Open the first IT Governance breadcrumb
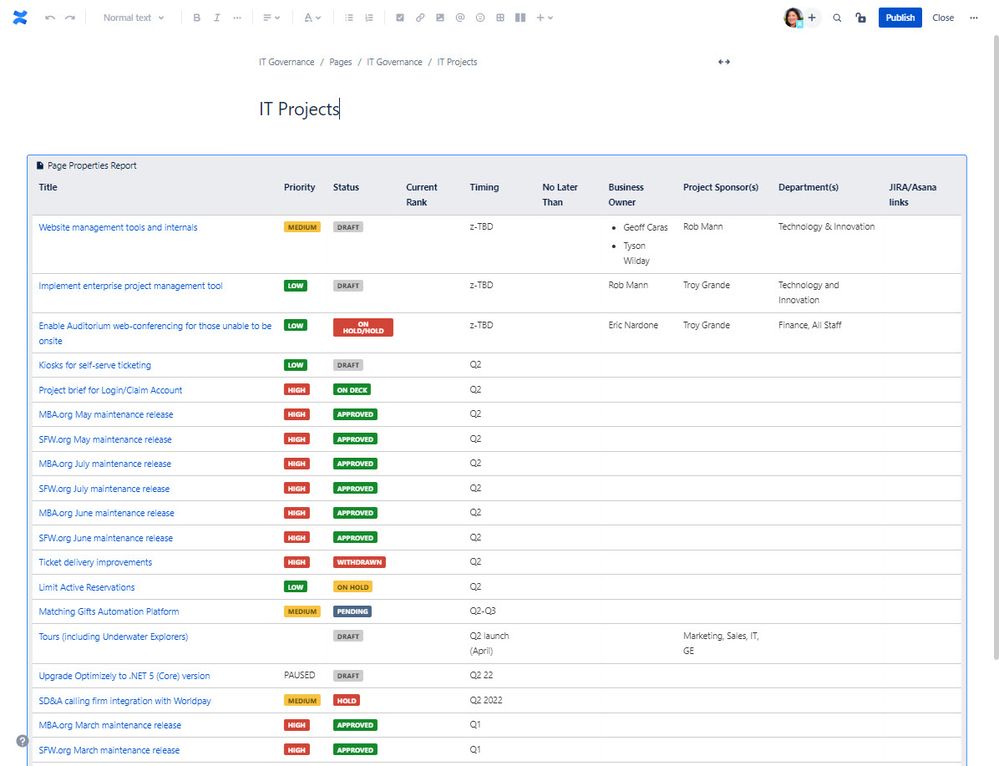The image size is (999, 766). coord(286,62)
